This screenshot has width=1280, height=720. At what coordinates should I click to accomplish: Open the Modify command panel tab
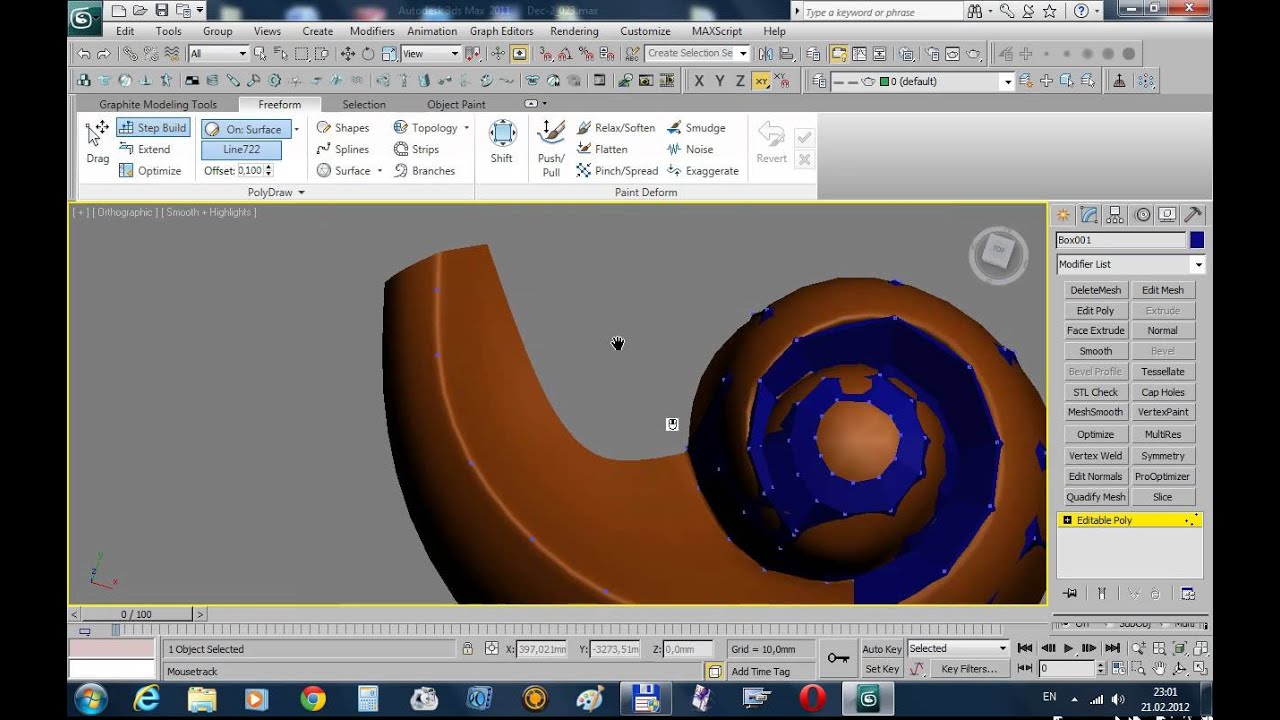[1089, 215]
